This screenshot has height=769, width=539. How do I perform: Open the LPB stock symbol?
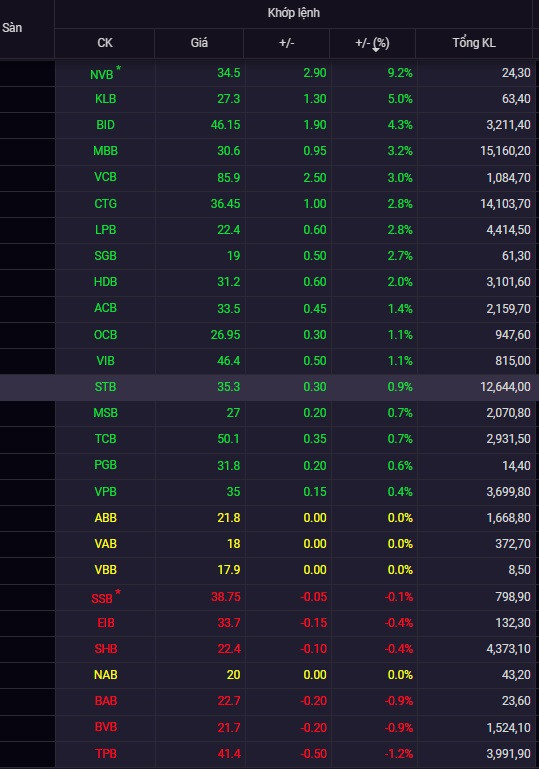105,230
